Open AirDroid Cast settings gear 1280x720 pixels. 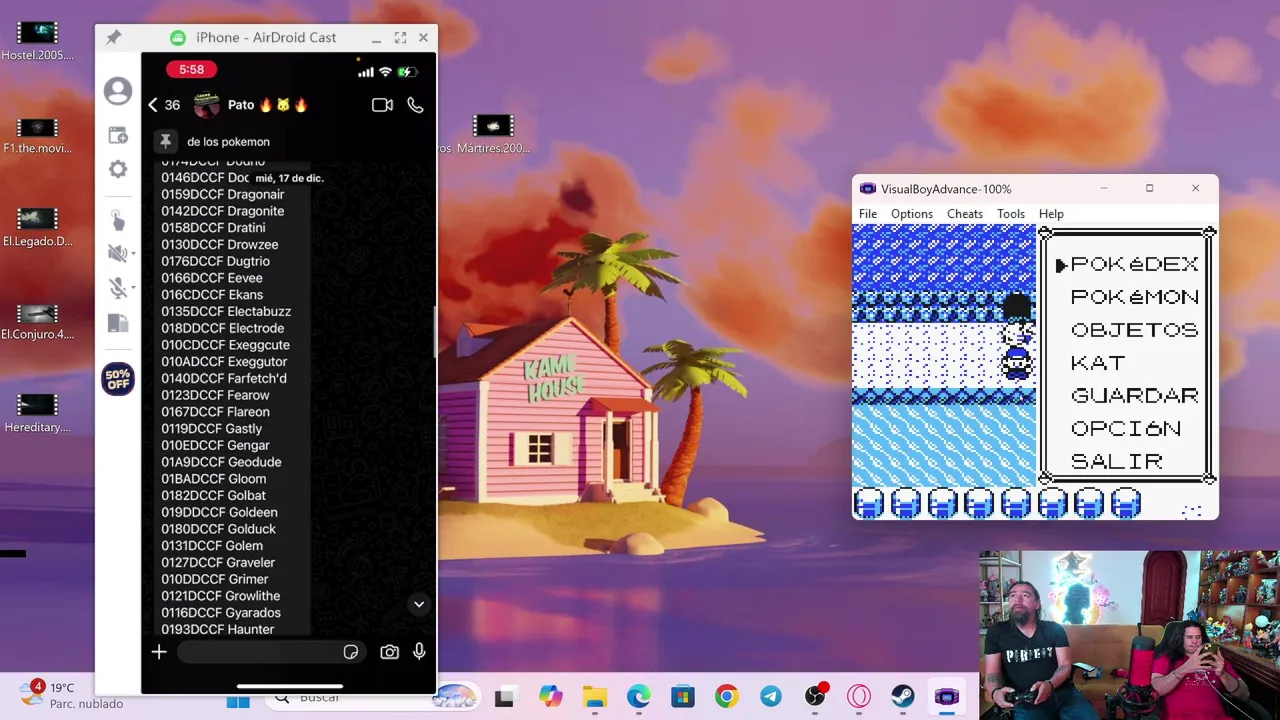click(118, 169)
